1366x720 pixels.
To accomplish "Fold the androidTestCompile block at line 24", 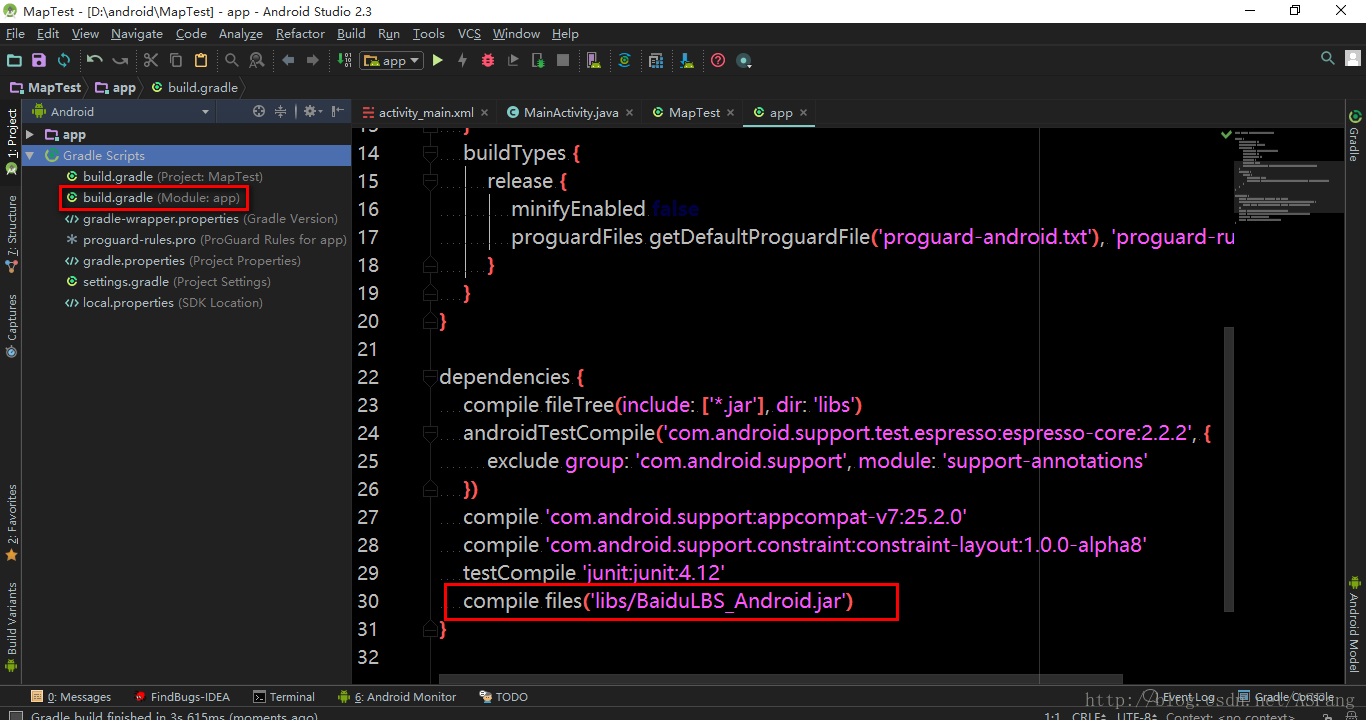I will pyautogui.click(x=430, y=433).
